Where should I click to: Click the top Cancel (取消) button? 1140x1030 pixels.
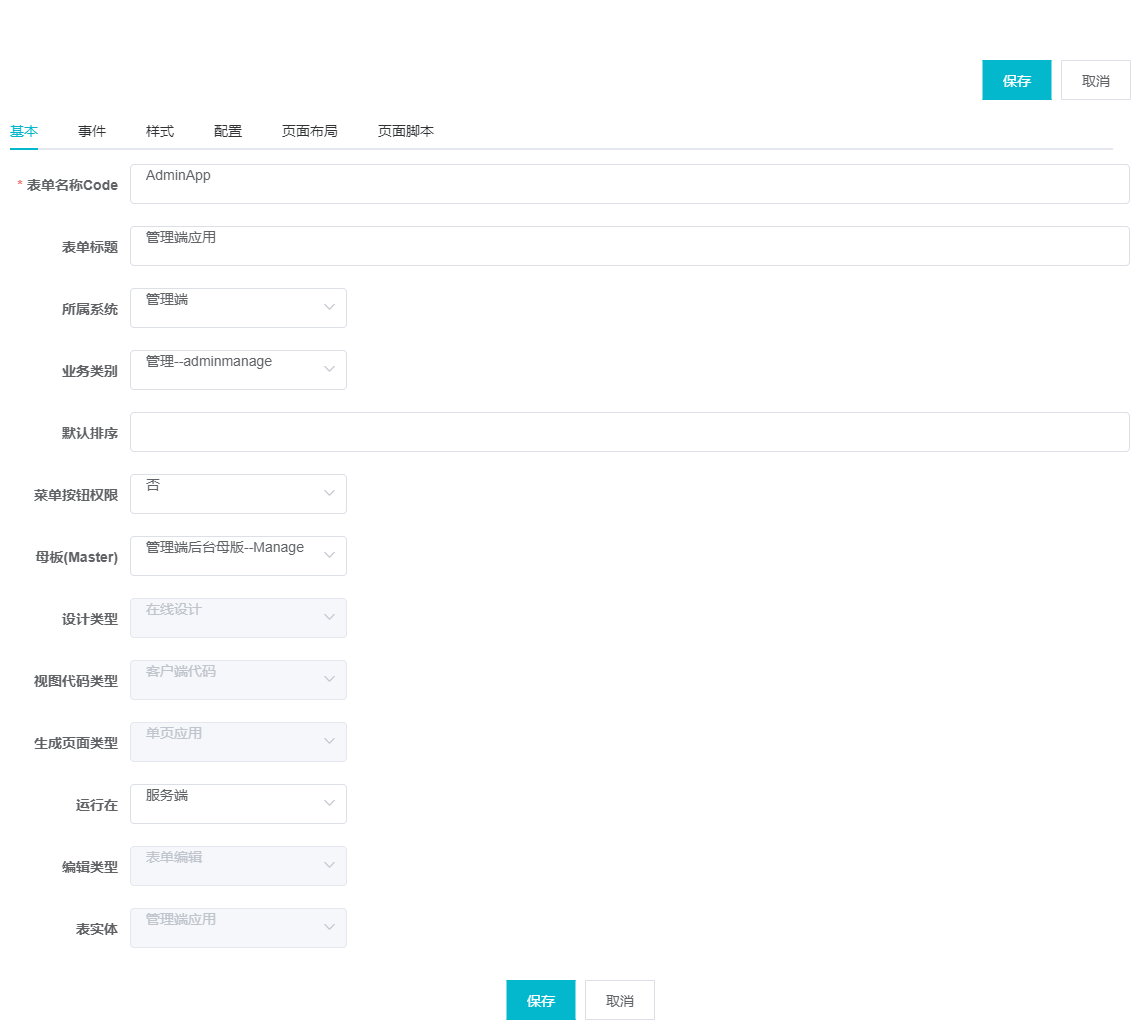[1095, 80]
